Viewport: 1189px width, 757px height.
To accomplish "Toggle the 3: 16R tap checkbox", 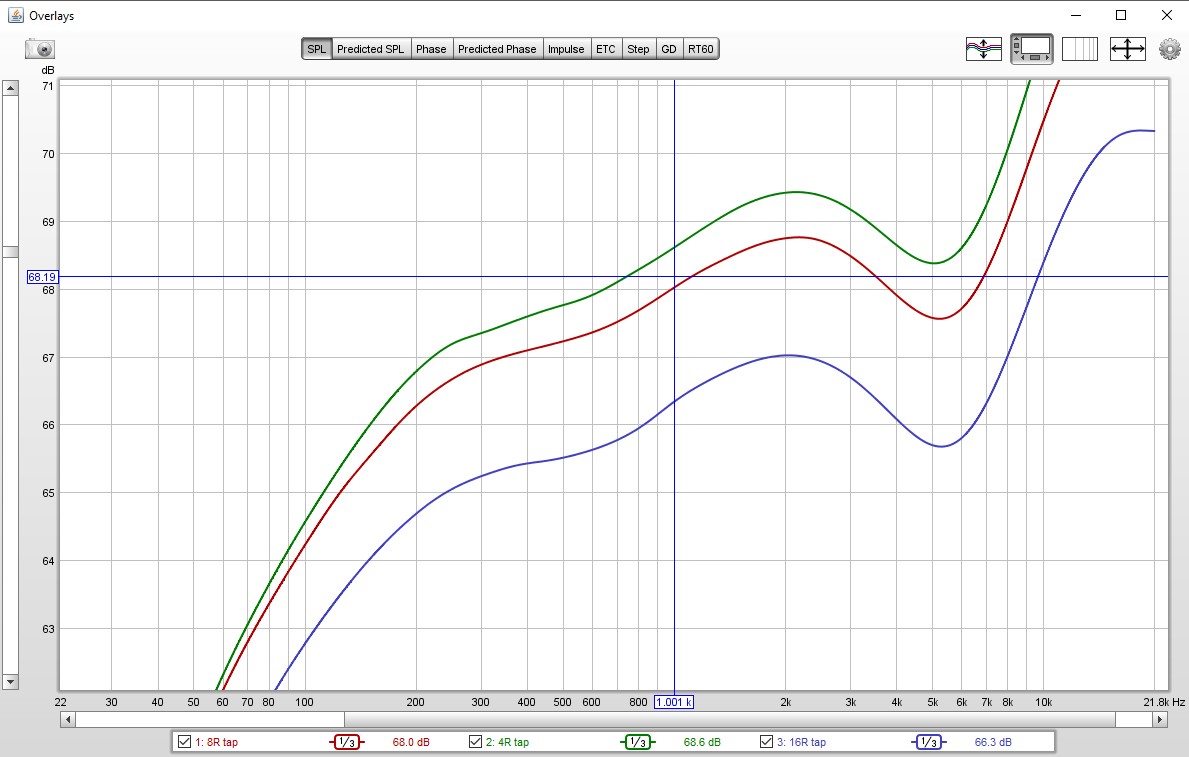I will [767, 742].
